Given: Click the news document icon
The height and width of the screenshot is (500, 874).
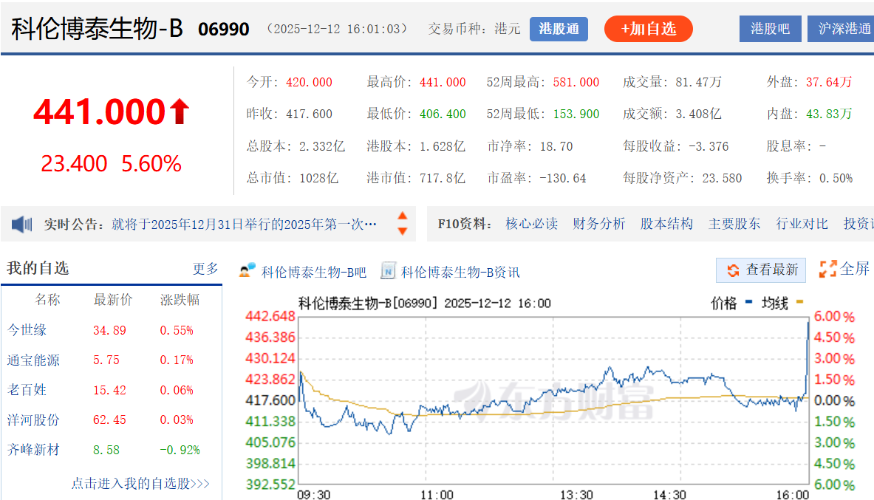Looking at the screenshot, I should pyautogui.click(x=387, y=271).
